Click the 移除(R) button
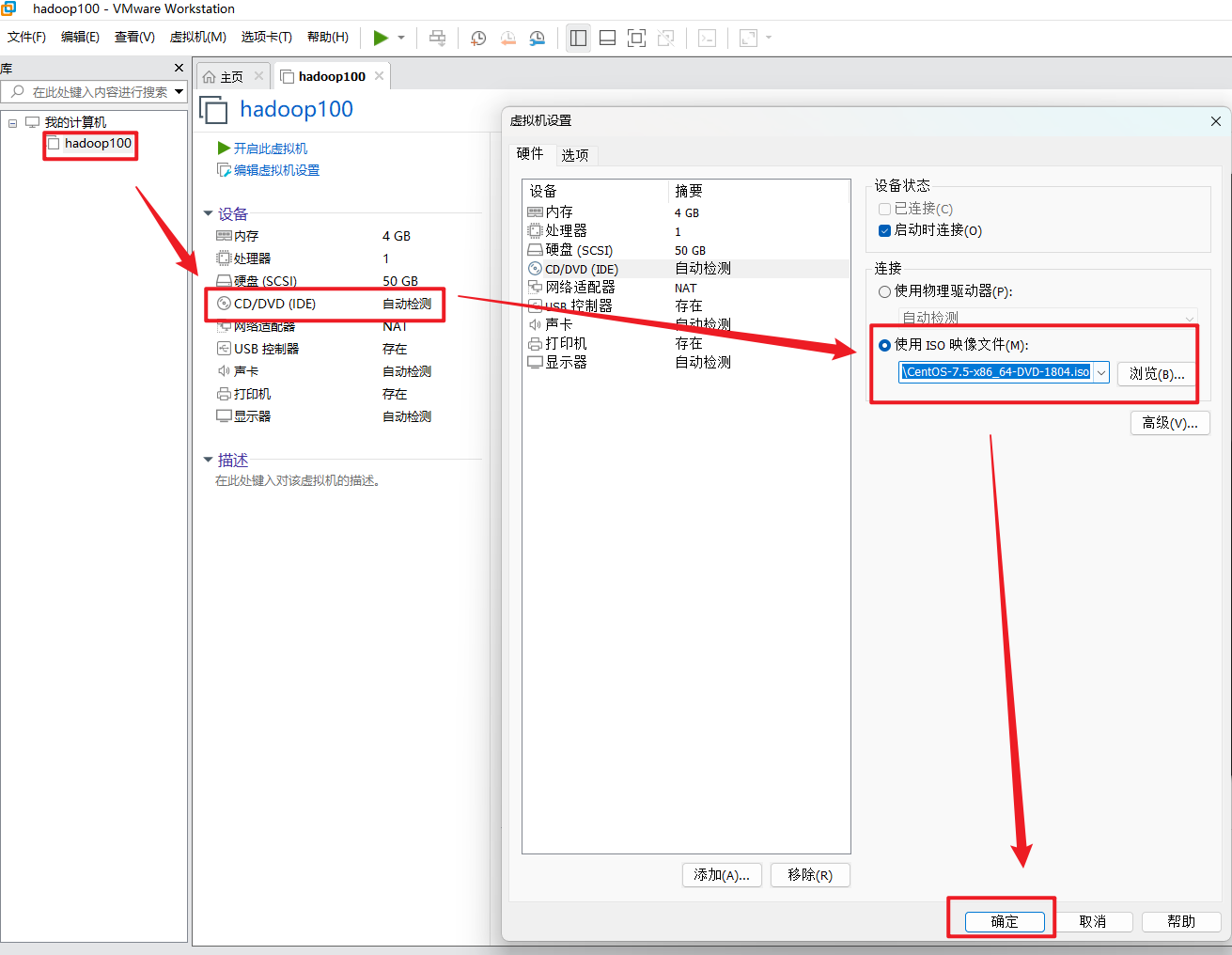This screenshot has width=1232, height=955. coord(810,875)
